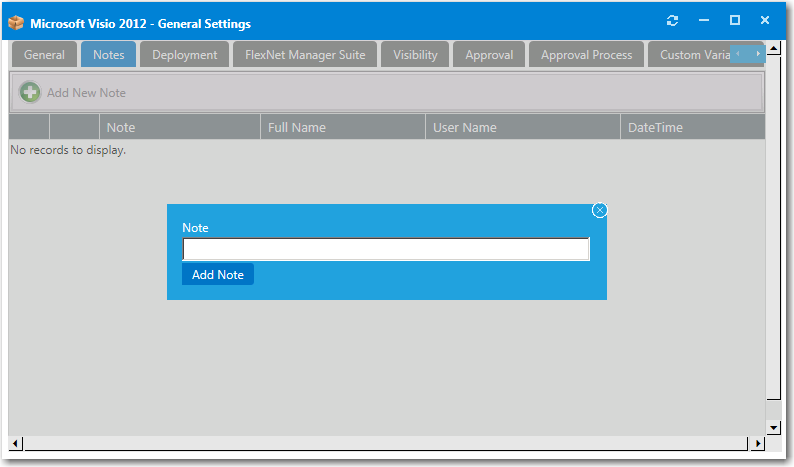Open the Deployment tab

(x=185, y=55)
